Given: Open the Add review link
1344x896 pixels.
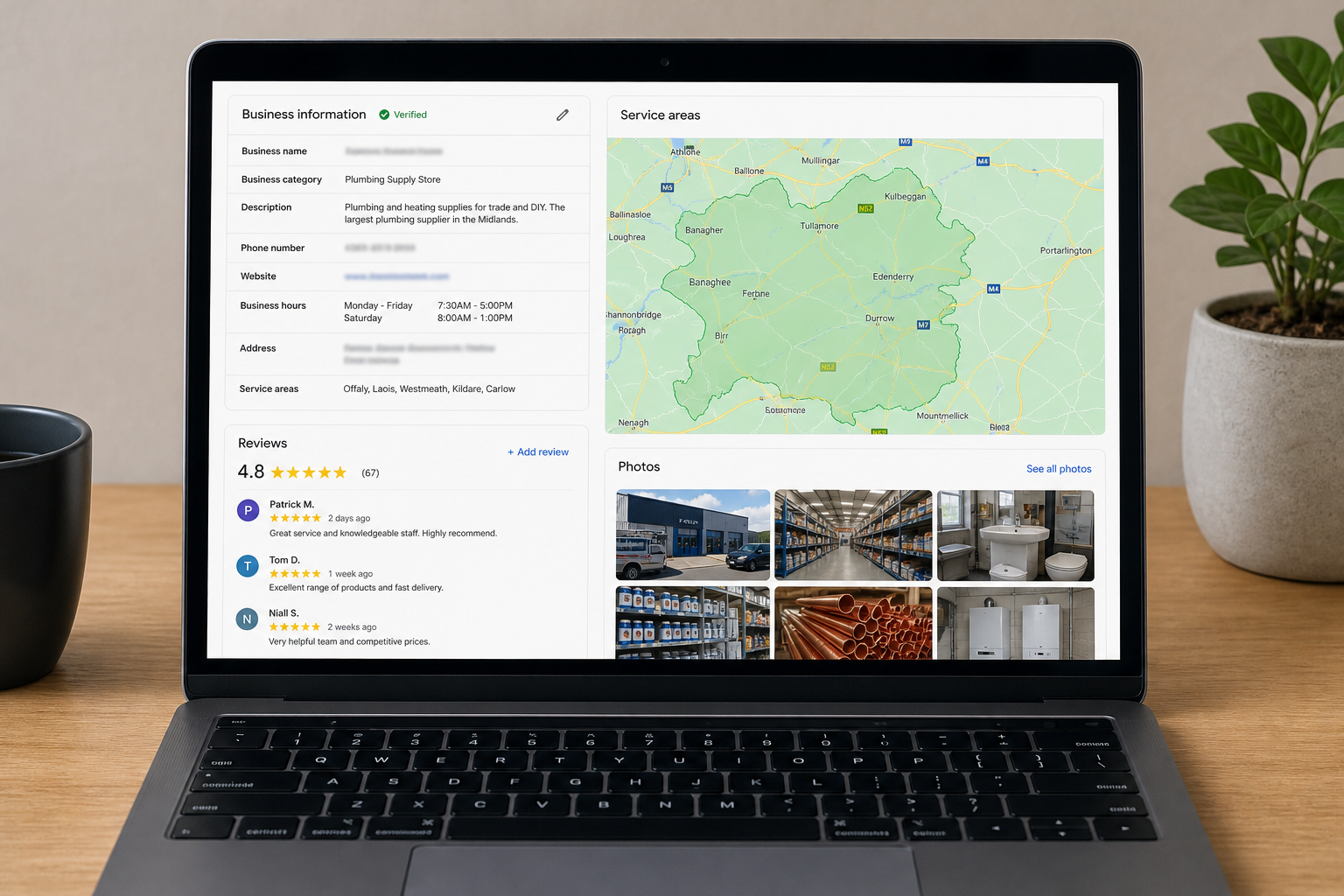Looking at the screenshot, I should [x=538, y=452].
